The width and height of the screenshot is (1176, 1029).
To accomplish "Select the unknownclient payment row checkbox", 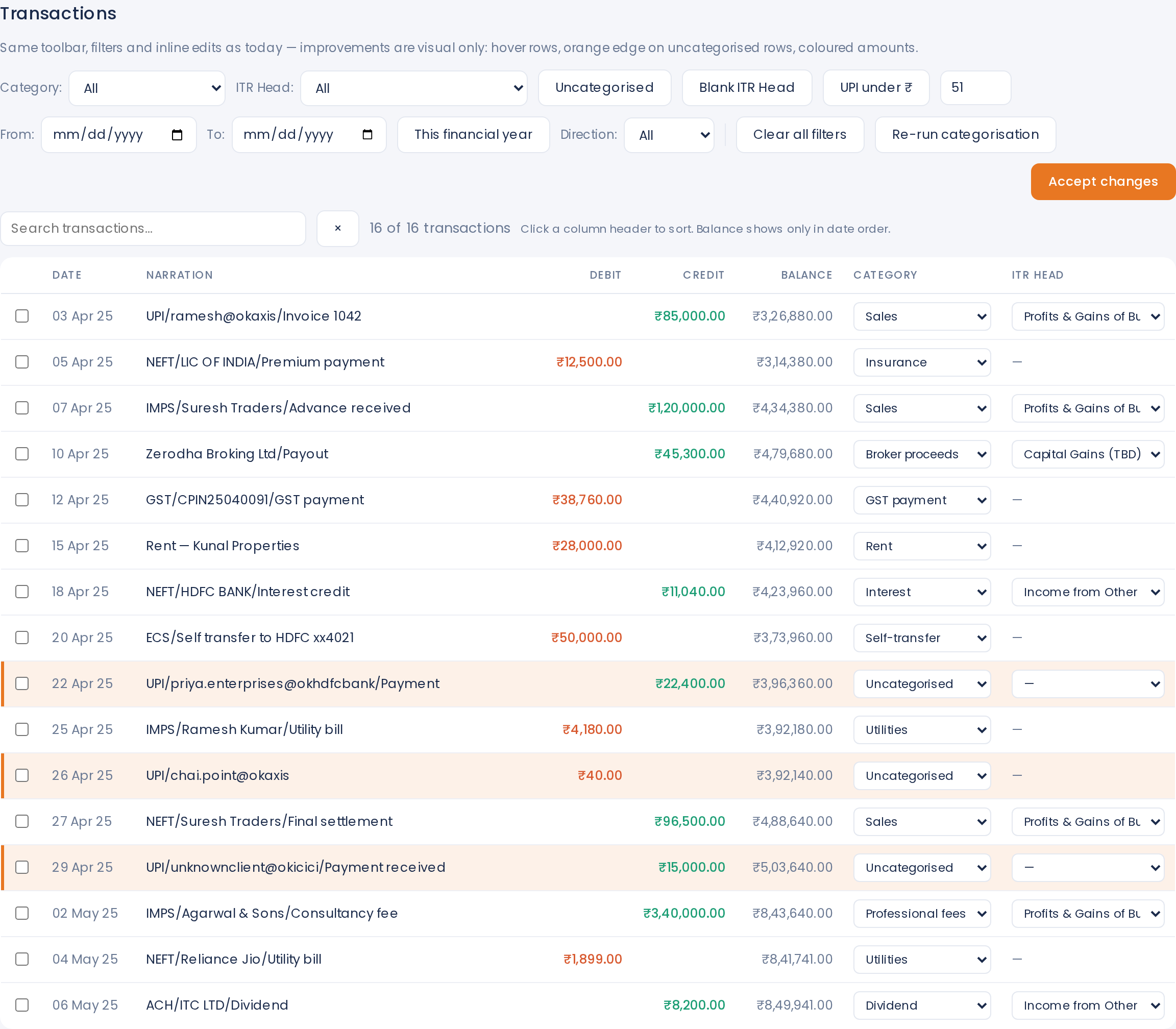I will tap(22, 868).
